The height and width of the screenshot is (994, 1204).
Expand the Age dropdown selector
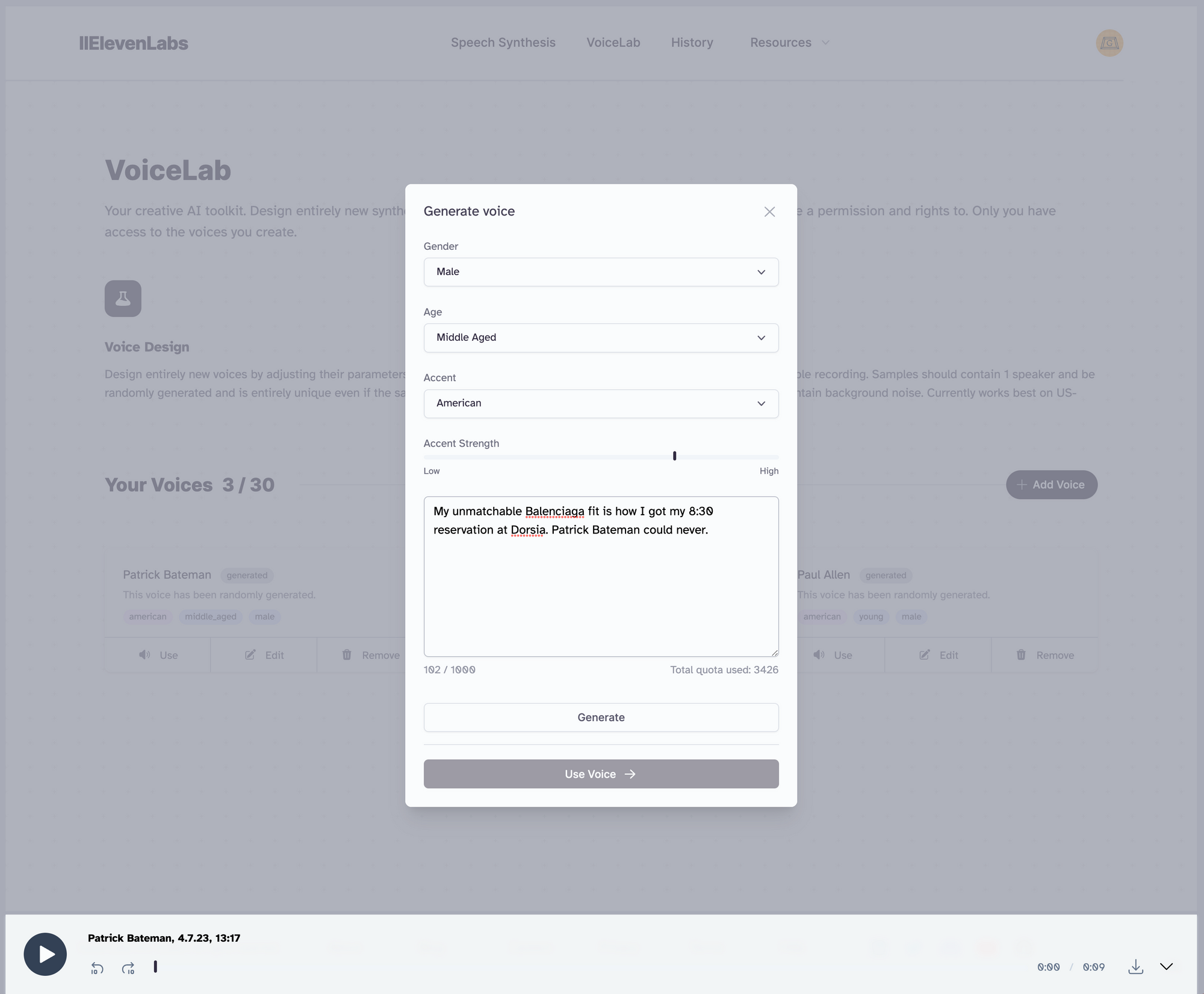click(x=601, y=337)
